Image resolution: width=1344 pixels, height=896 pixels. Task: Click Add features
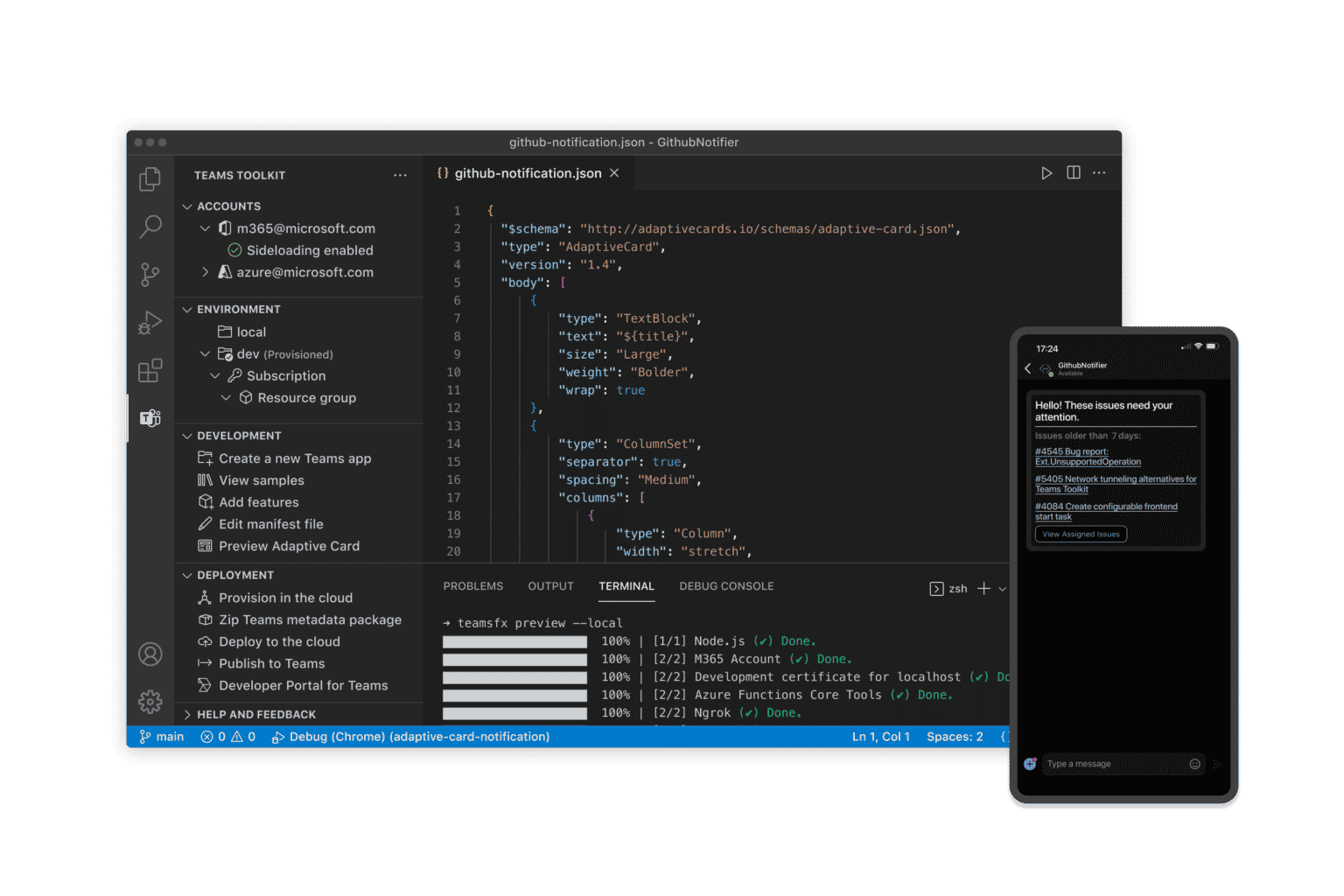[x=248, y=502]
